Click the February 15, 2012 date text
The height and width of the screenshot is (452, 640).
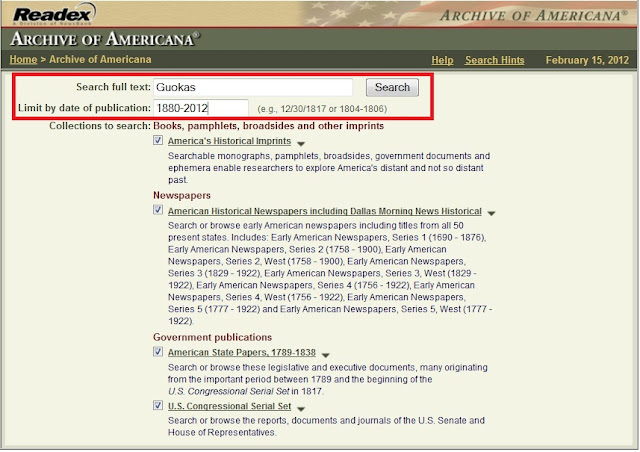click(x=587, y=60)
